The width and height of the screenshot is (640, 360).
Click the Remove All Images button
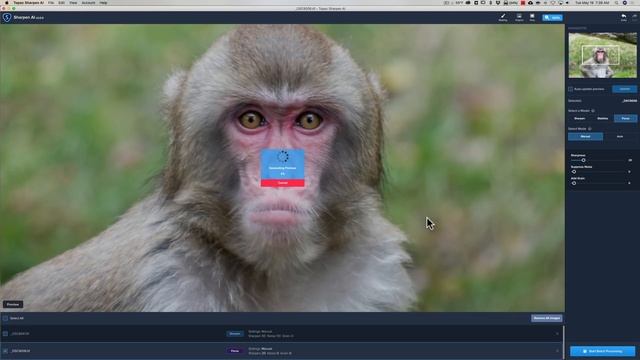547,318
